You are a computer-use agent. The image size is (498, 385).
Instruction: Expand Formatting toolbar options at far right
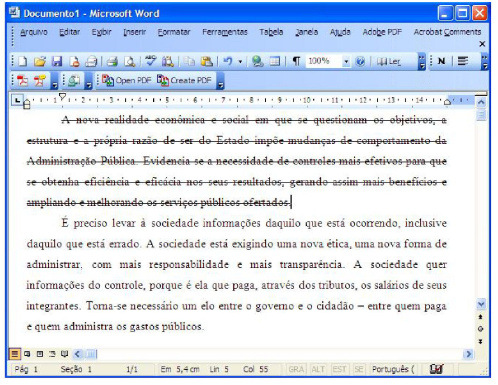pos(485,62)
